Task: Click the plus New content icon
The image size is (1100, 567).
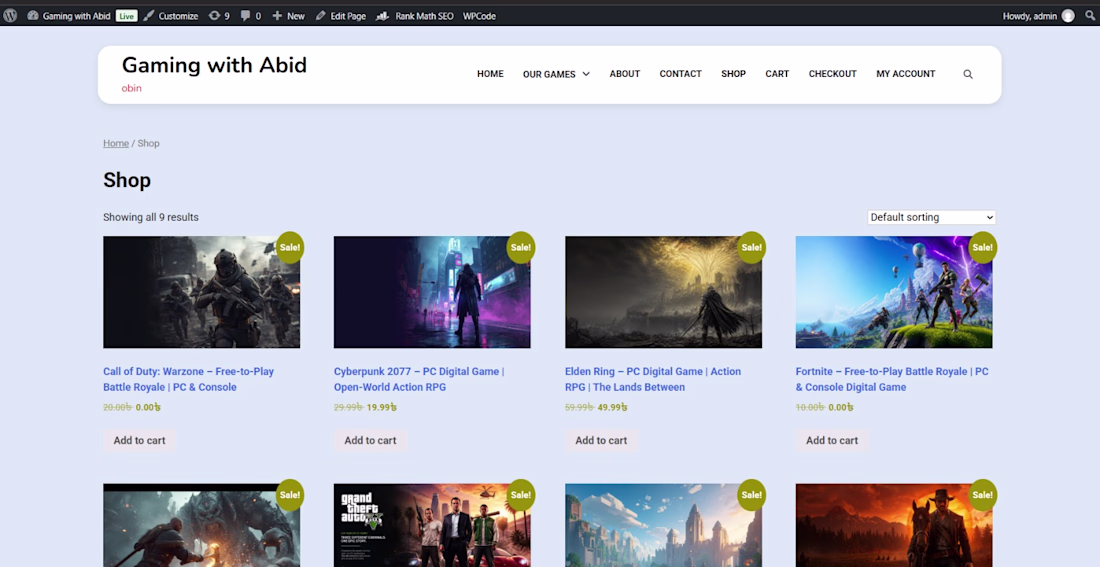Action: coord(277,15)
